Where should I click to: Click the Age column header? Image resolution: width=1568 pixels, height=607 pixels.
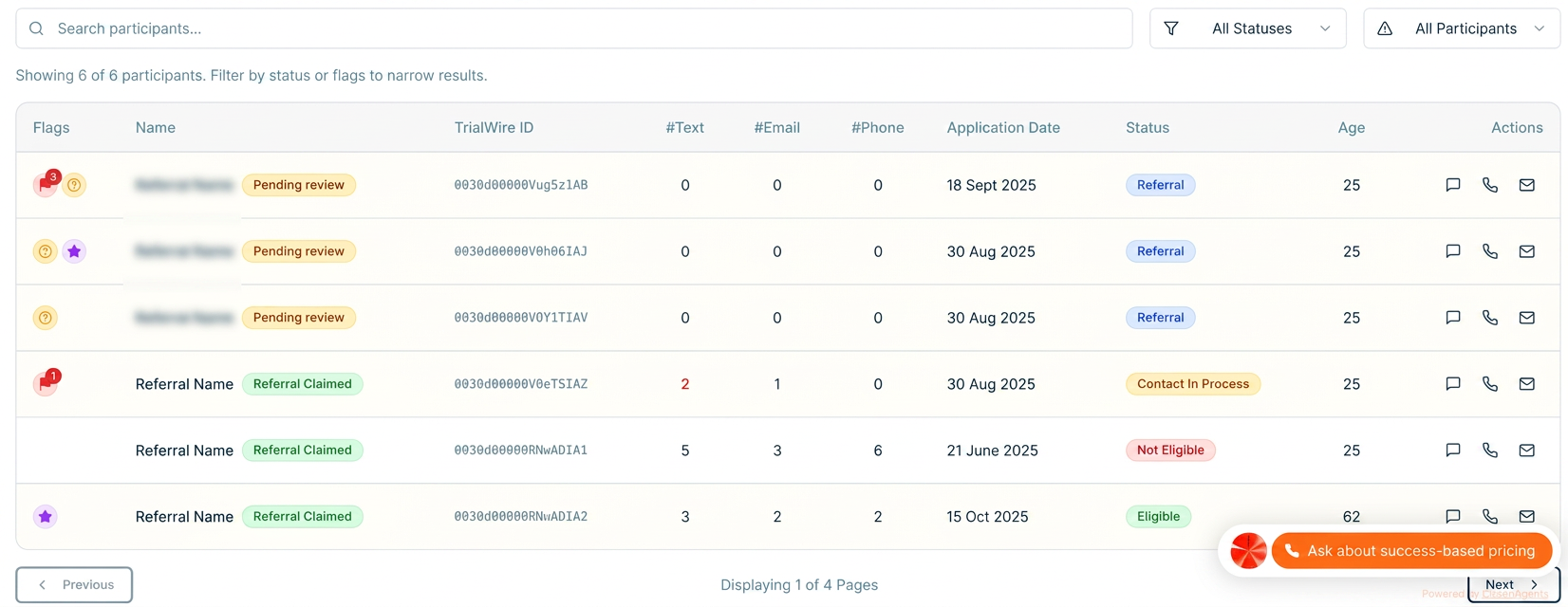[x=1352, y=128]
